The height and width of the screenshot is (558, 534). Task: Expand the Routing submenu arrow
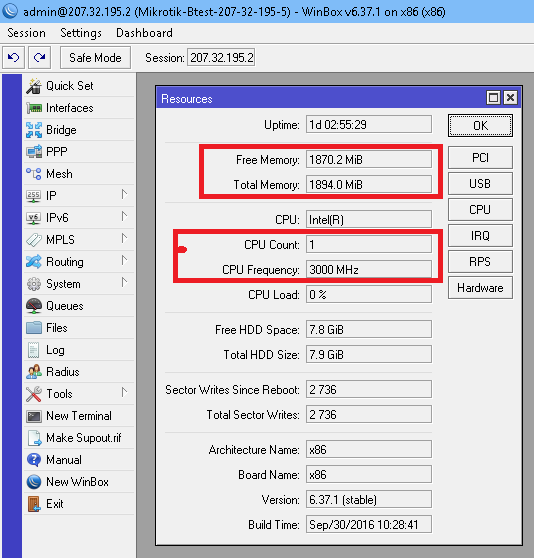pos(124,260)
